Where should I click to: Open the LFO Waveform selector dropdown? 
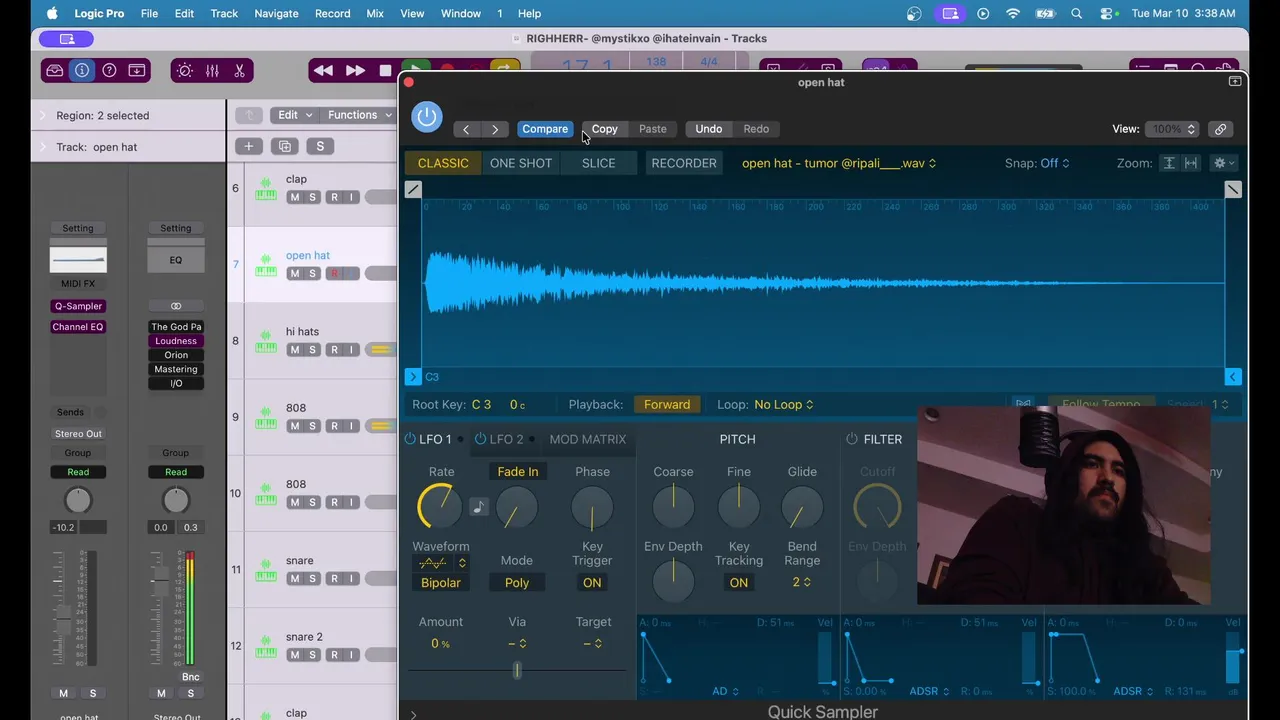[441, 563]
